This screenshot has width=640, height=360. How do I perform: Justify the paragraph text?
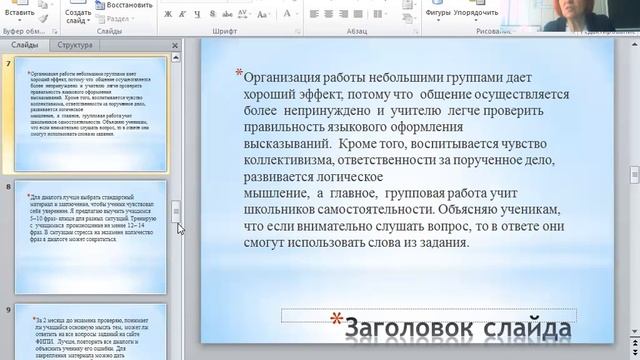(358, 14)
